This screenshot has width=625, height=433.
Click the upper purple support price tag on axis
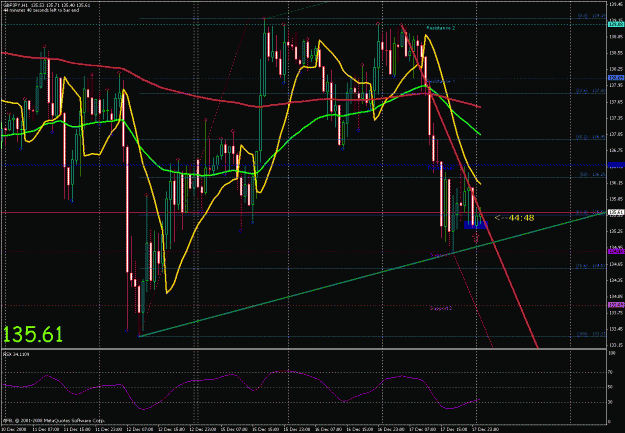[x=616, y=252]
